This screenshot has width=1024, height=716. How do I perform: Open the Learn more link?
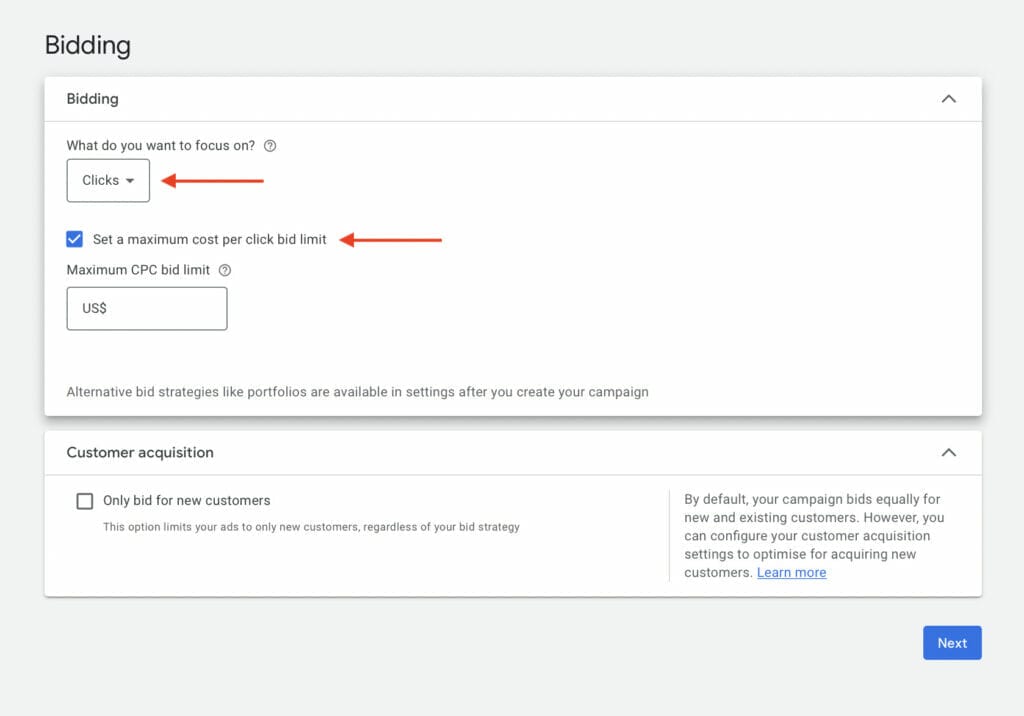pyautogui.click(x=792, y=572)
